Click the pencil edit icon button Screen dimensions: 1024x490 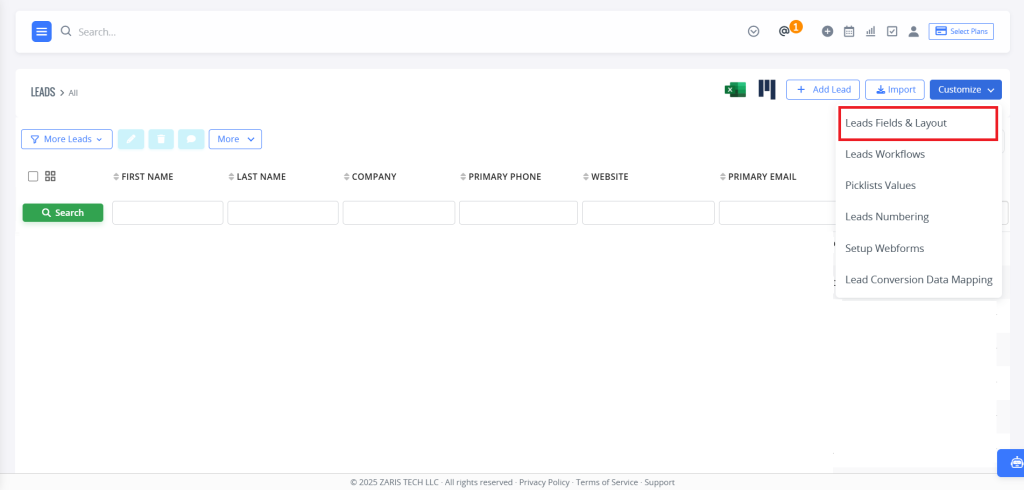(131, 139)
